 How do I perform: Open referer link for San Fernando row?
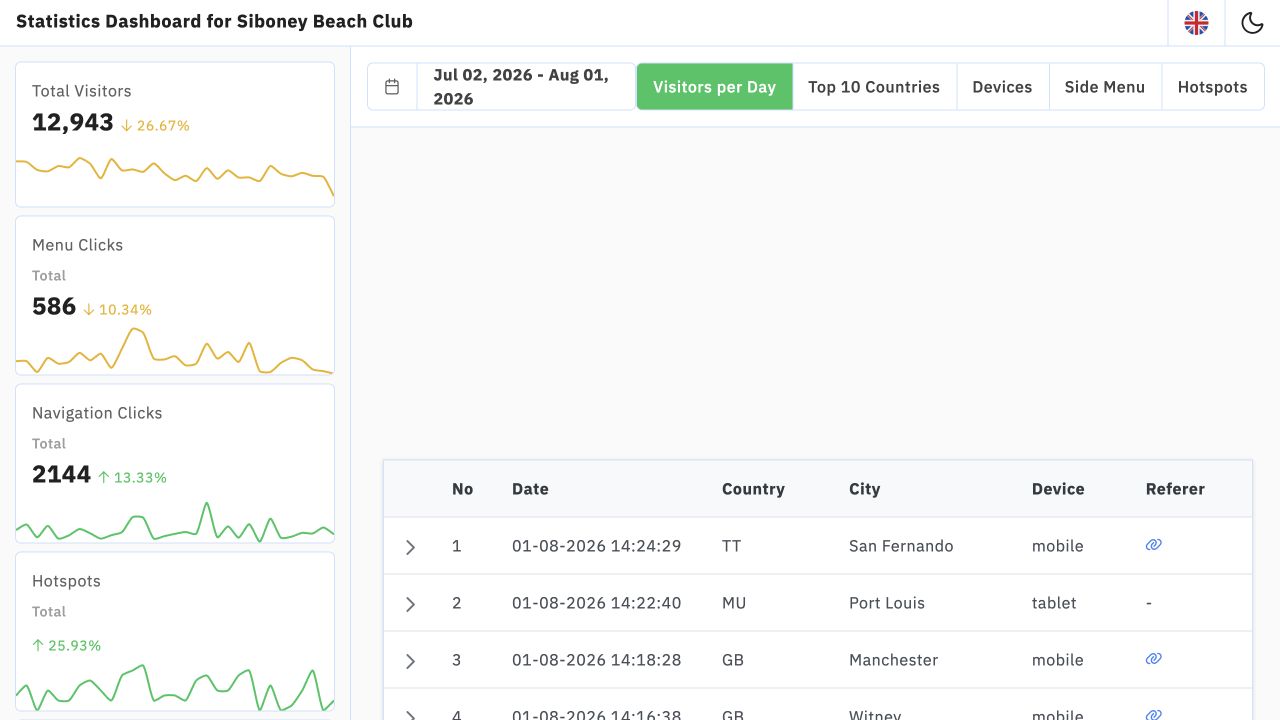click(1154, 545)
